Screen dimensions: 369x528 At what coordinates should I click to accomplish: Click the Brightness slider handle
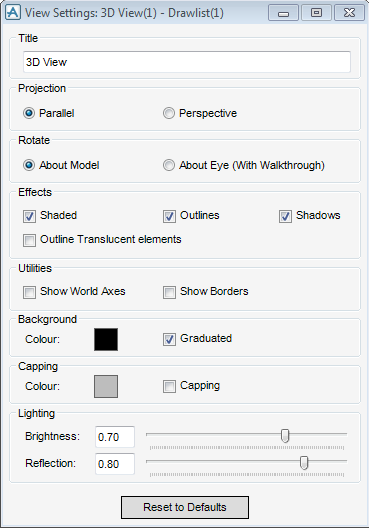[x=285, y=436]
